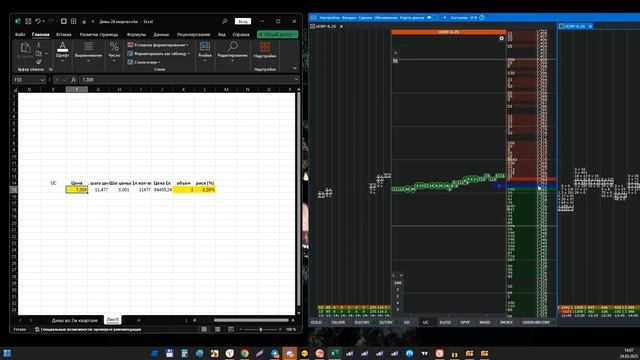Image resolution: width=640 pixels, height=360 pixels.
Task: Click the green Общий доступ share button
Action: click(277, 35)
